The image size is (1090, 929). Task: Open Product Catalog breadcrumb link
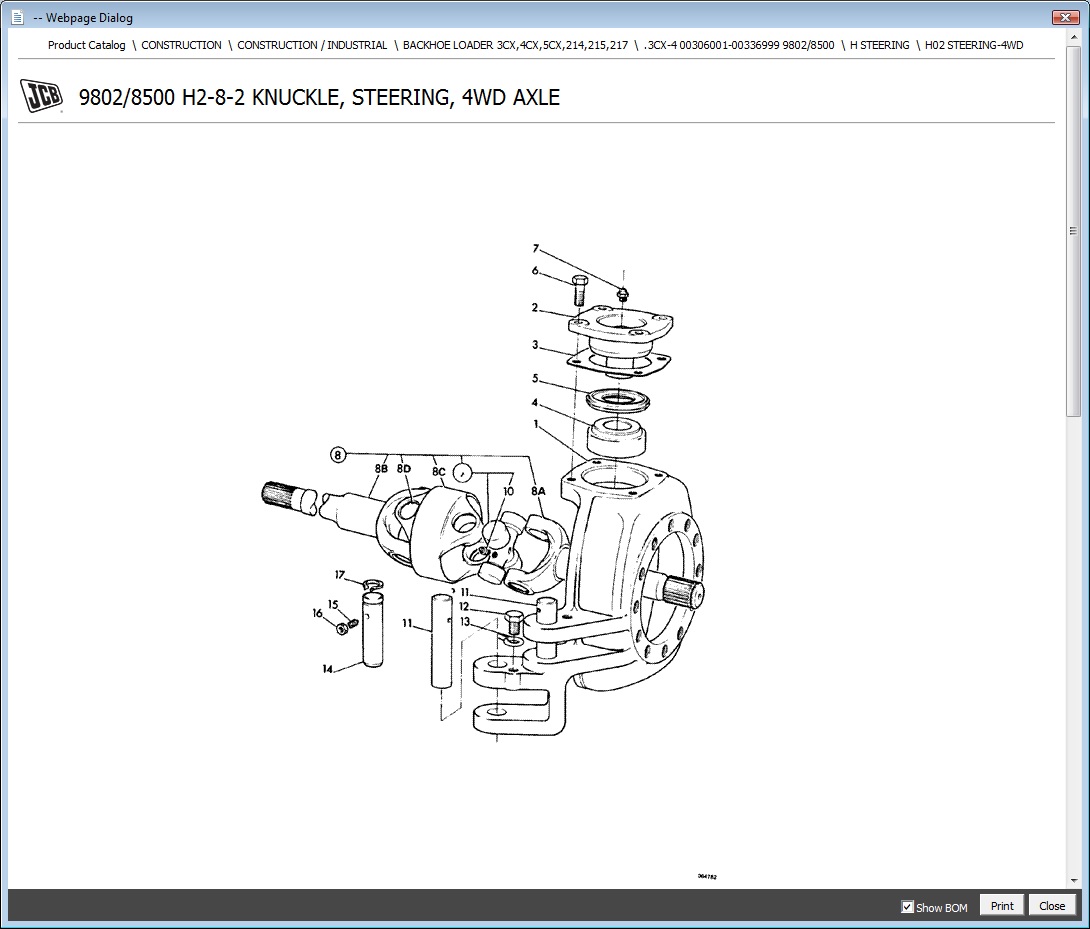87,45
